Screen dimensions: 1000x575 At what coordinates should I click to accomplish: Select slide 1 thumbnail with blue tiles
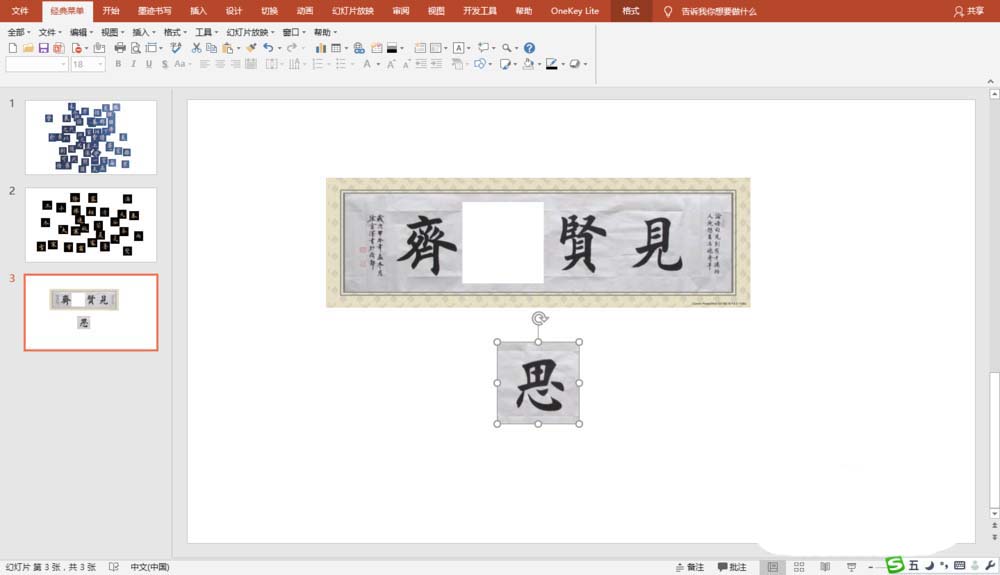(x=91, y=137)
